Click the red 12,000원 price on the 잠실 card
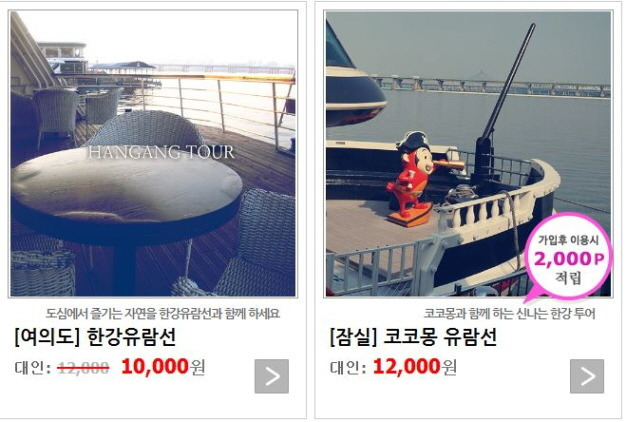 pyautogui.click(x=414, y=367)
